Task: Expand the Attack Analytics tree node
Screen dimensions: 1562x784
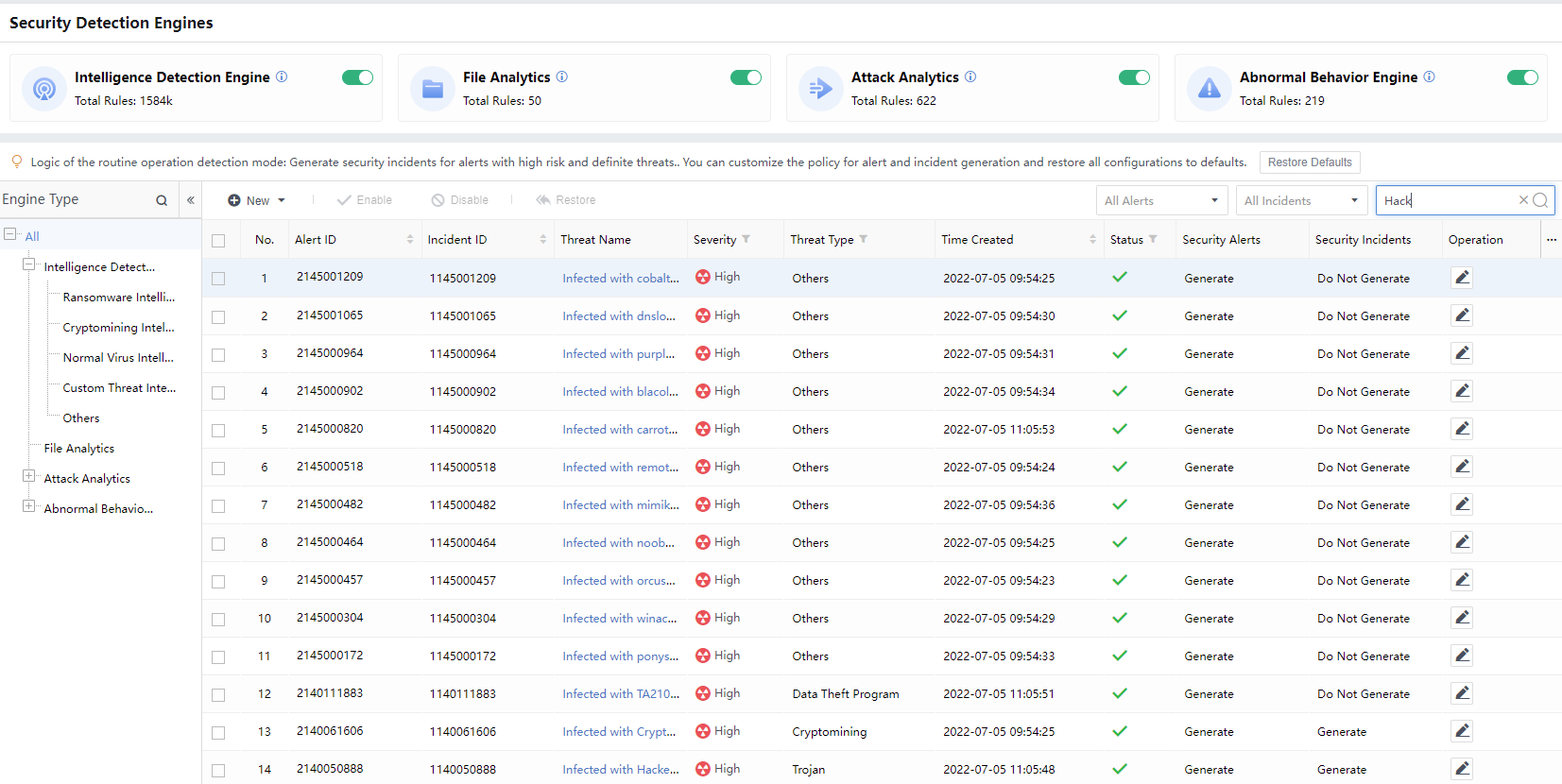Action: 29,477
